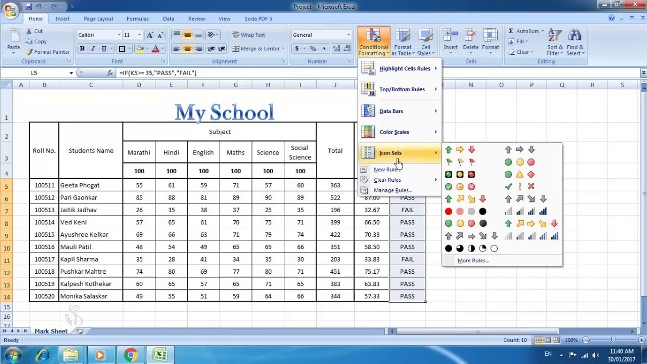Open the font name dropdown
647x364 pixels.
coord(119,35)
